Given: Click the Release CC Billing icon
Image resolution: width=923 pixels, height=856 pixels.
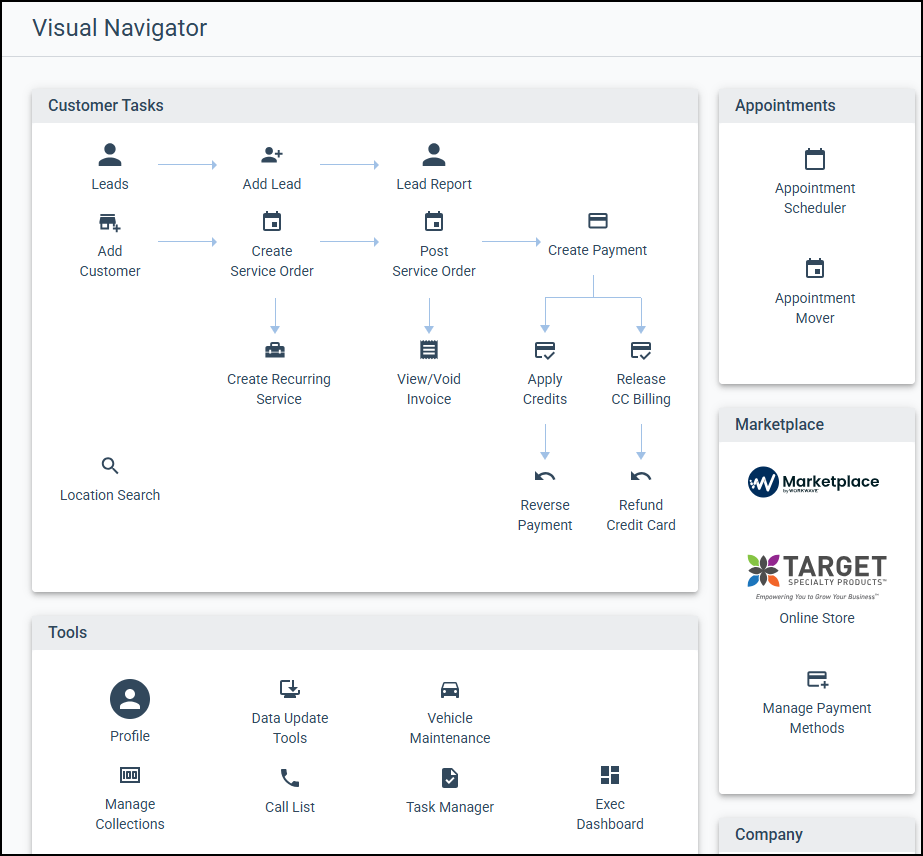Looking at the screenshot, I should [641, 350].
